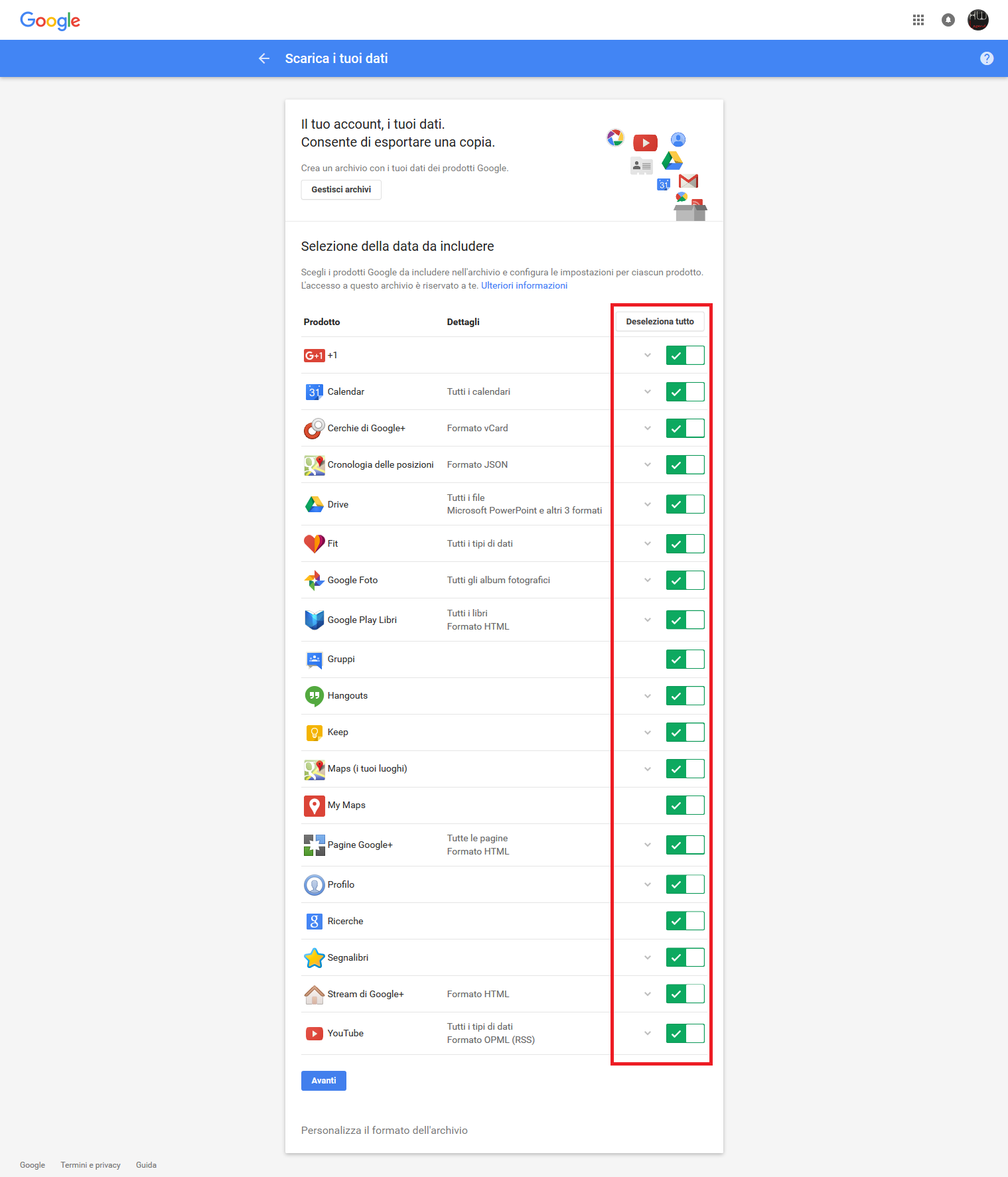Open the Ulteriori informazioni link
This screenshot has height=1177, width=1008.
pyautogui.click(x=524, y=286)
